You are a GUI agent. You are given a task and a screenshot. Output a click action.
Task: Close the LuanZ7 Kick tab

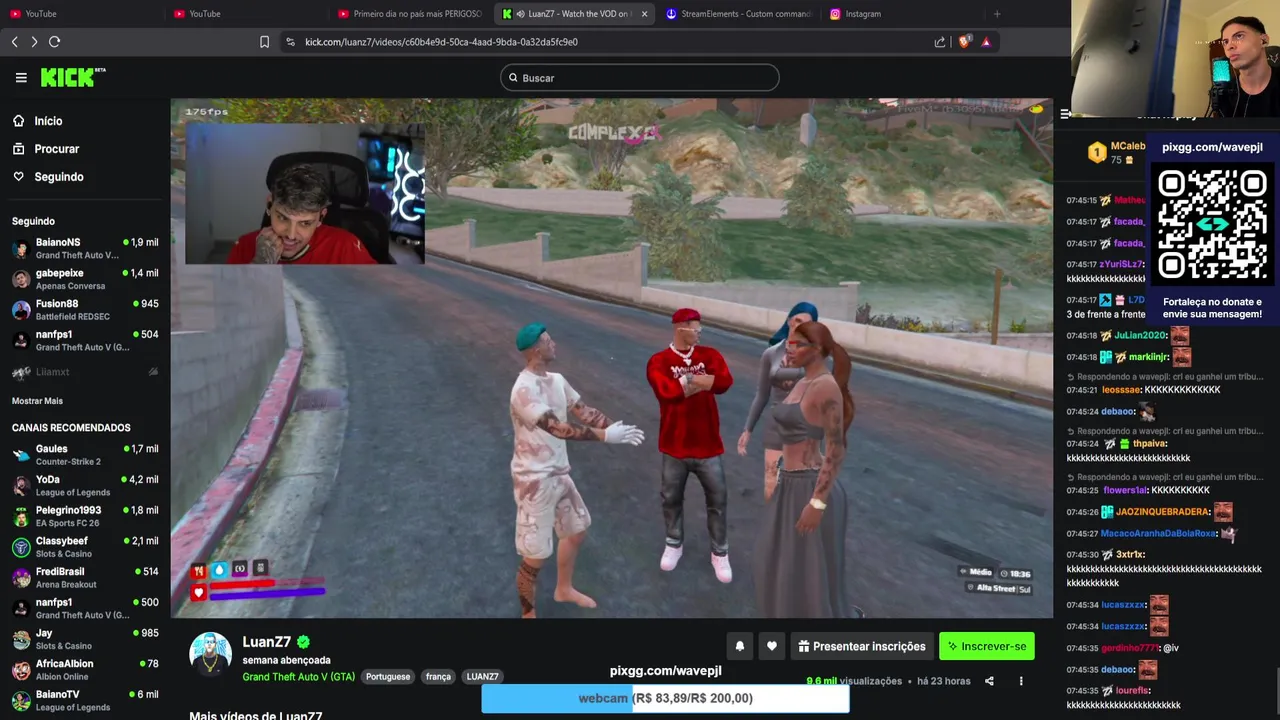(644, 14)
